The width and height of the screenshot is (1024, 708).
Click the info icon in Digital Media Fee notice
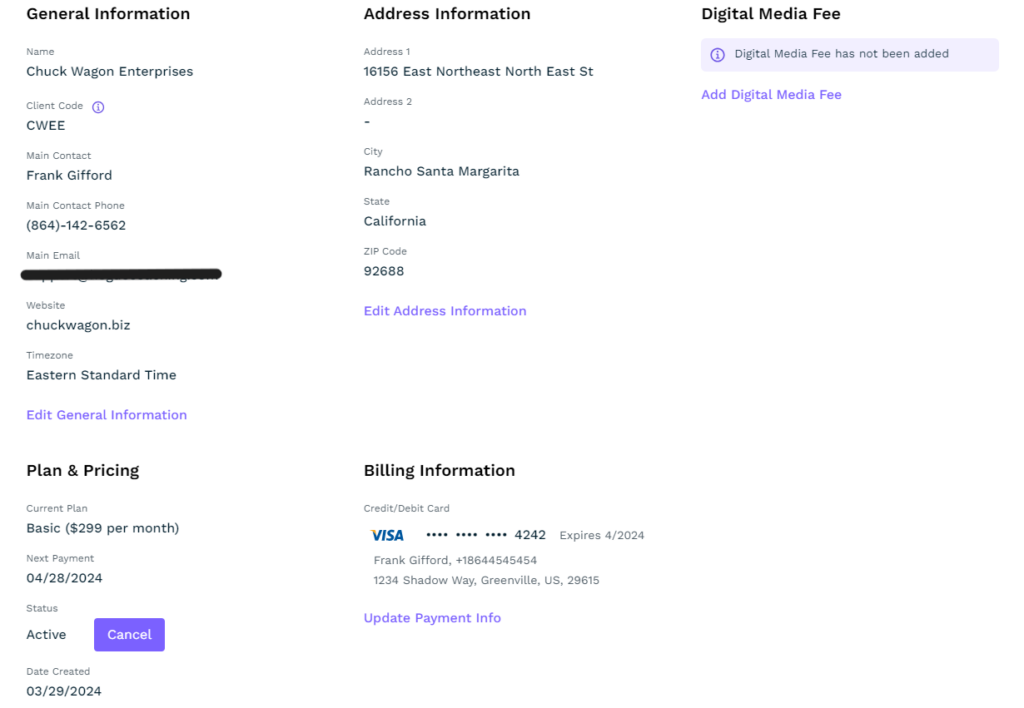pos(717,55)
